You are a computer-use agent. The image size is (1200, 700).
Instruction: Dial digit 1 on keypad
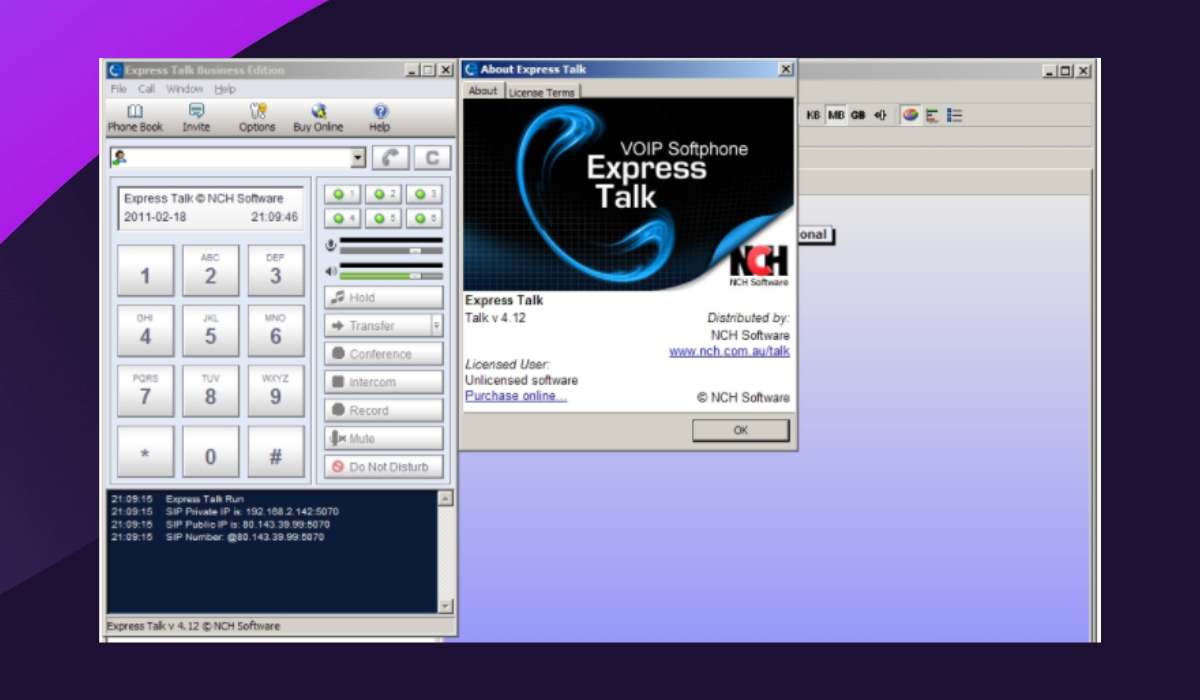point(145,271)
